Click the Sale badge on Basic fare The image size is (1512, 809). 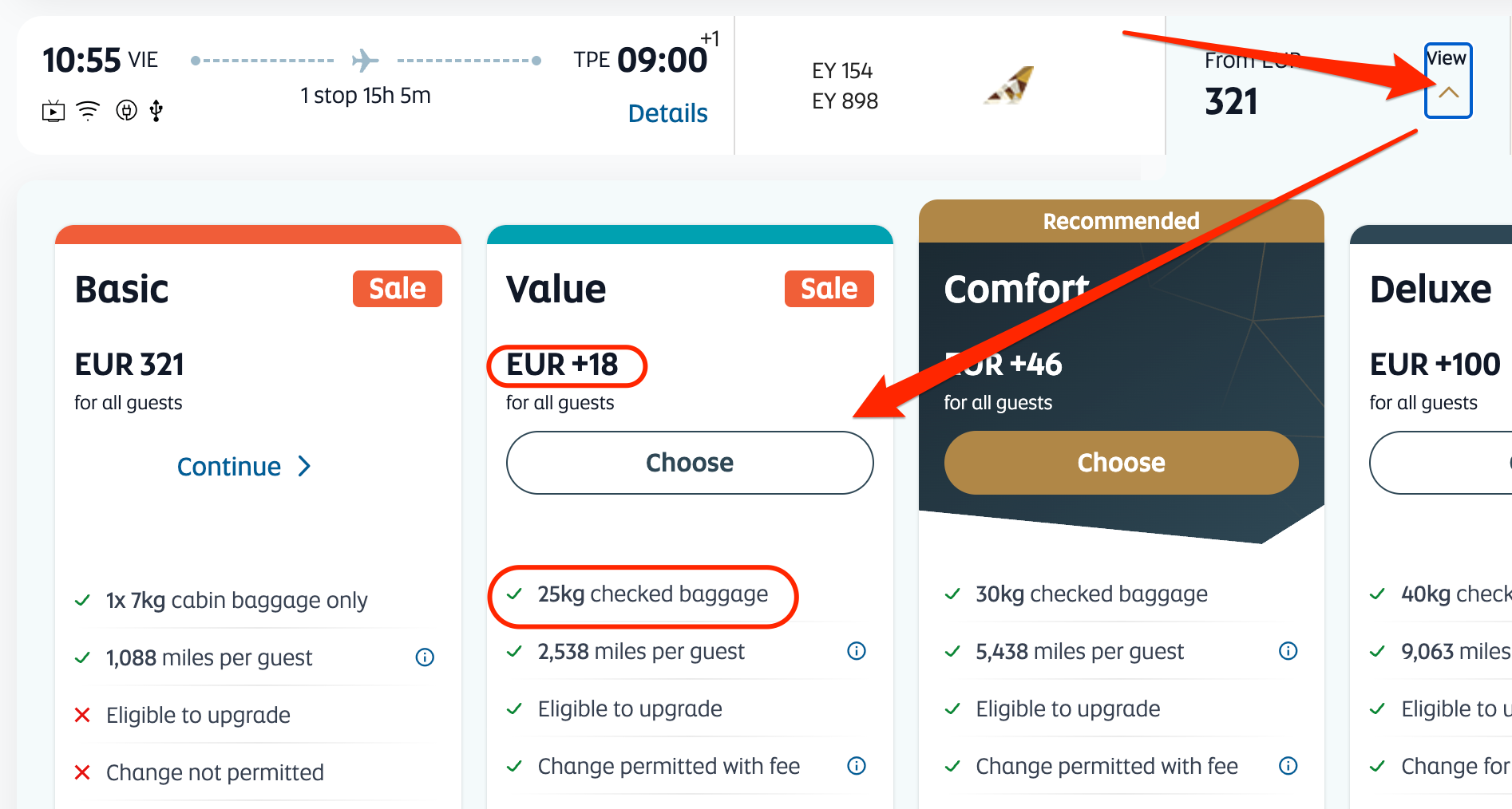[x=398, y=289]
